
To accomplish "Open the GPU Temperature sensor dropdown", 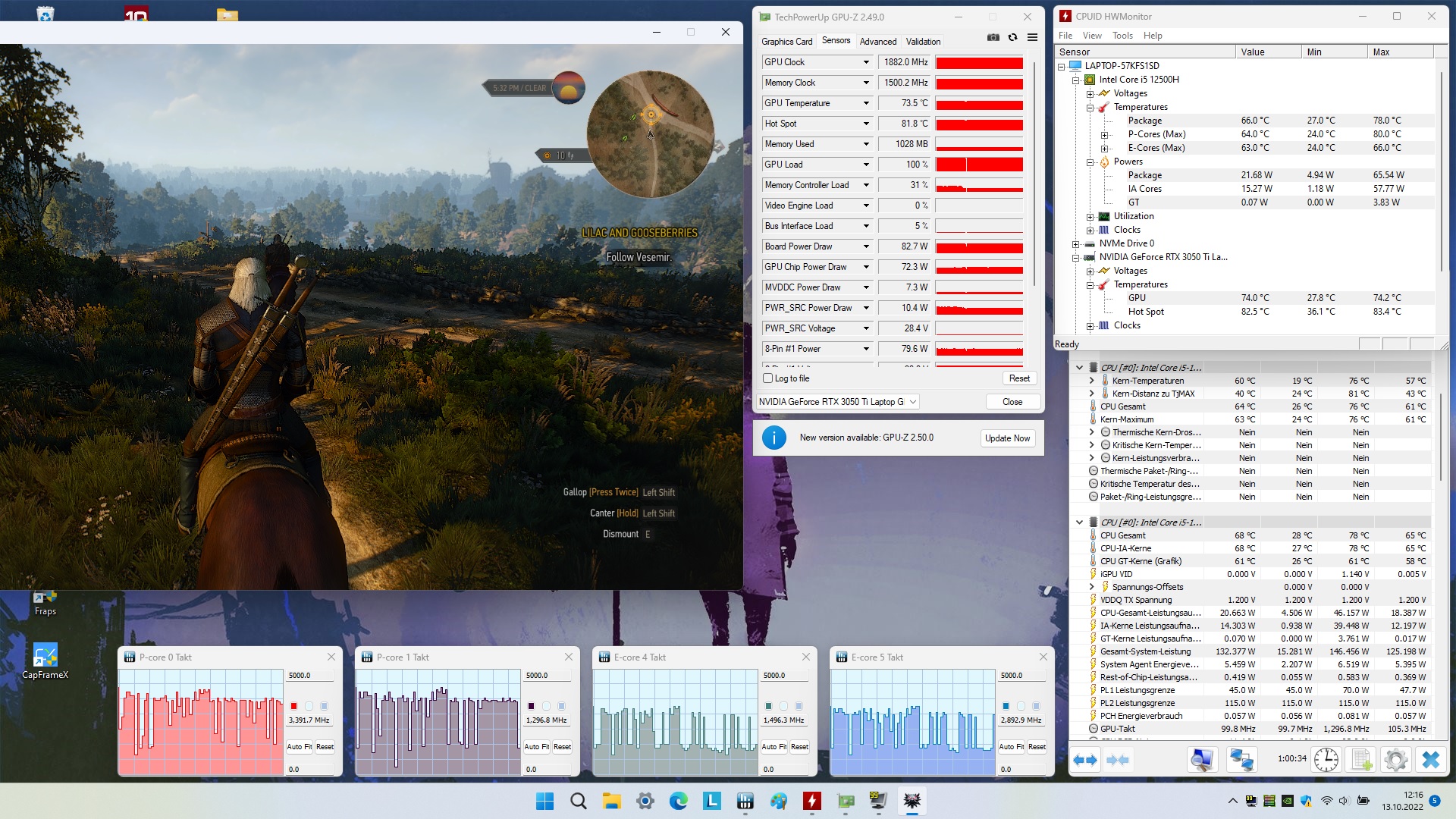I will pyautogui.click(x=866, y=103).
